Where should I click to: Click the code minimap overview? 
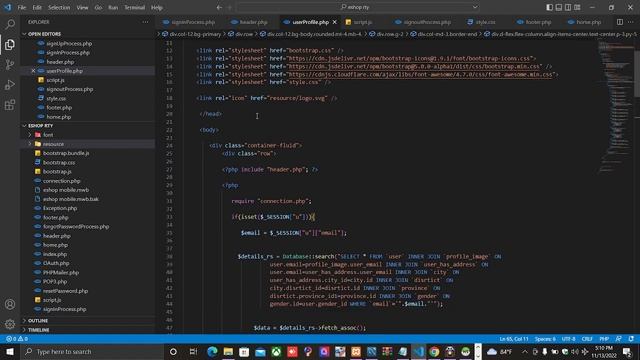coord(616,106)
